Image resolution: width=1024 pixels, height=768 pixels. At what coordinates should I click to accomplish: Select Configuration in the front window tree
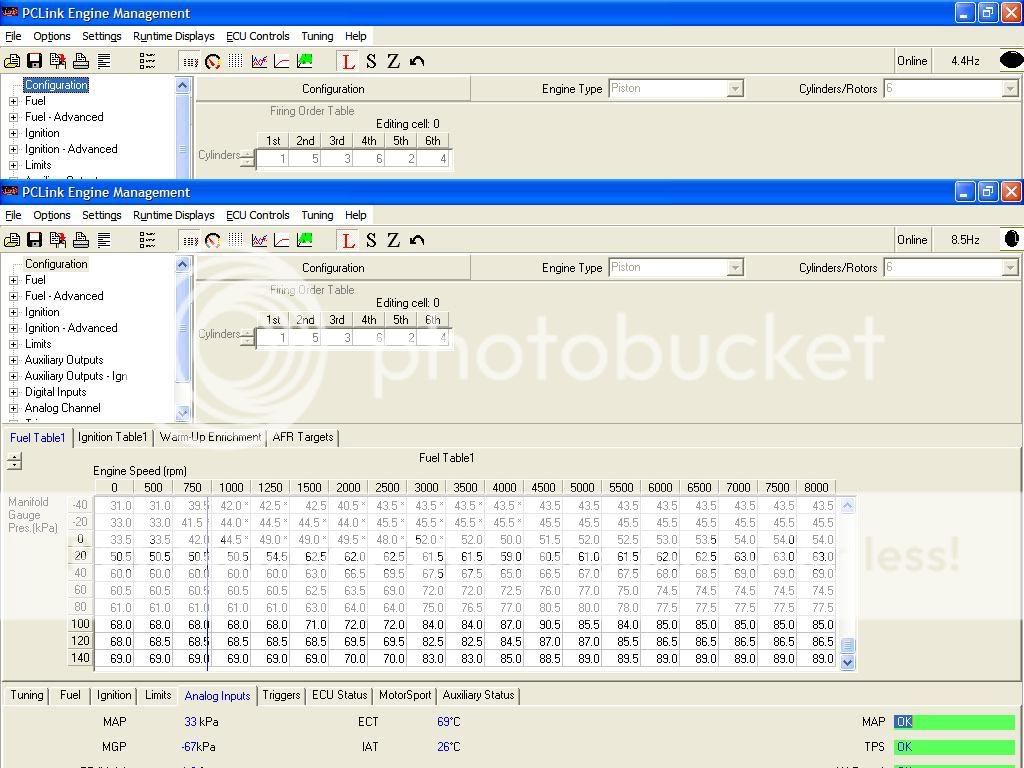point(56,264)
